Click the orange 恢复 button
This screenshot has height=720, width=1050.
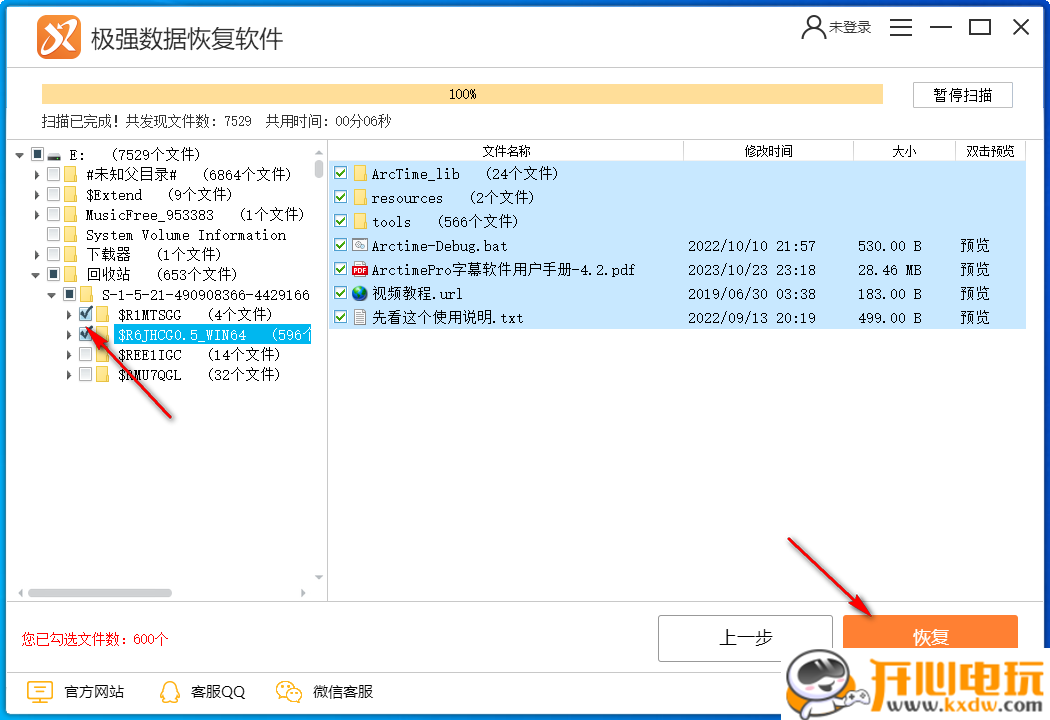click(930, 632)
